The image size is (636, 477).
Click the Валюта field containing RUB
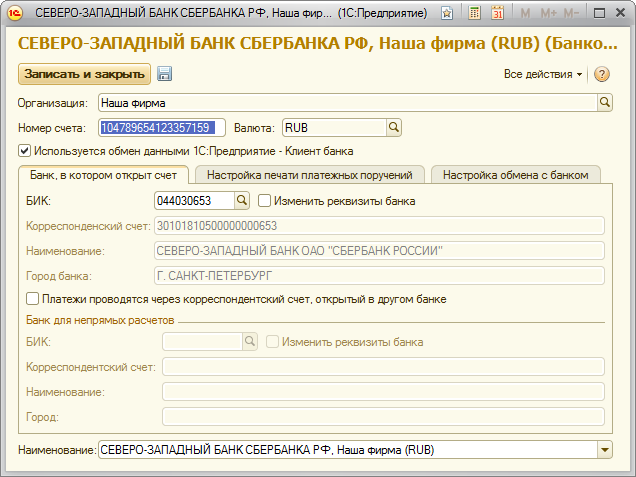pyautogui.click(x=335, y=128)
